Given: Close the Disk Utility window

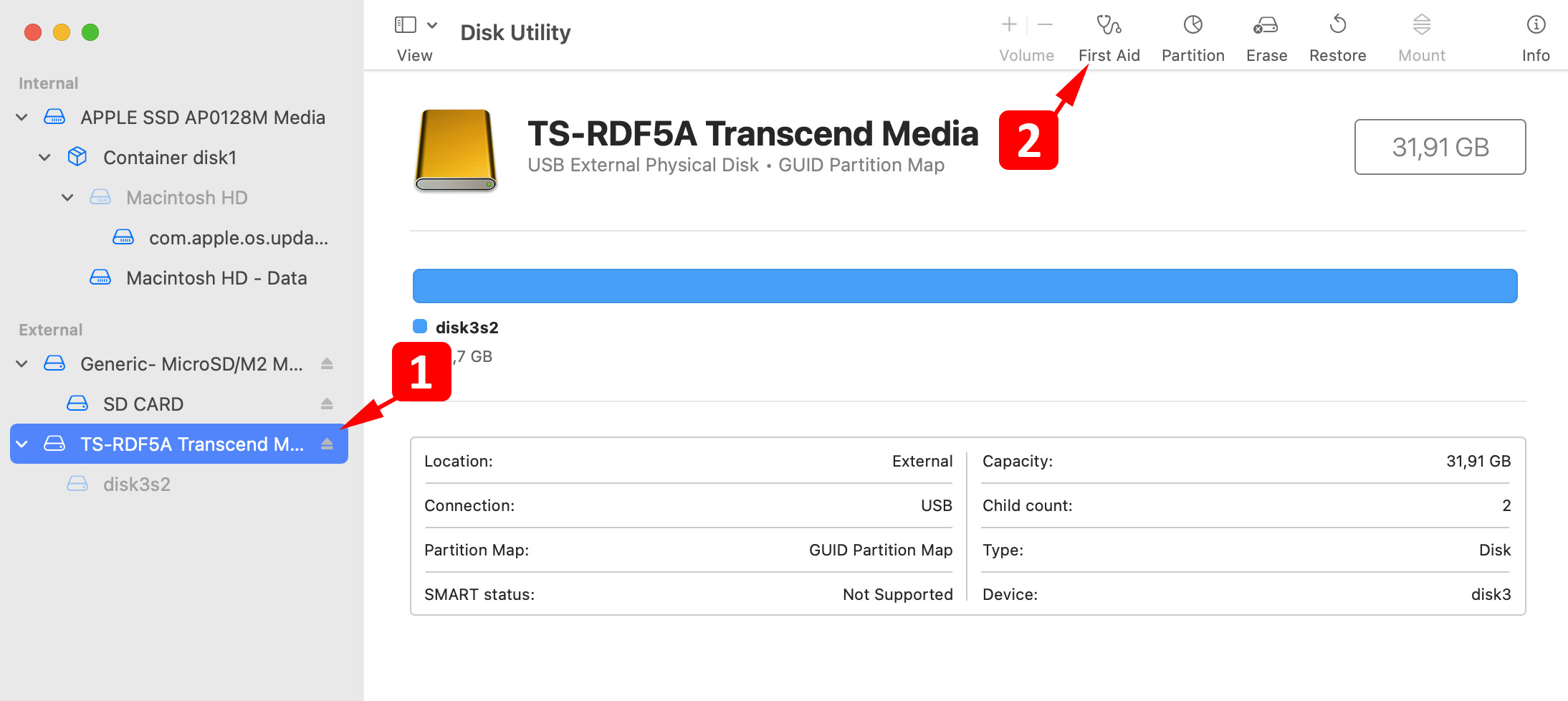Looking at the screenshot, I should (33, 32).
